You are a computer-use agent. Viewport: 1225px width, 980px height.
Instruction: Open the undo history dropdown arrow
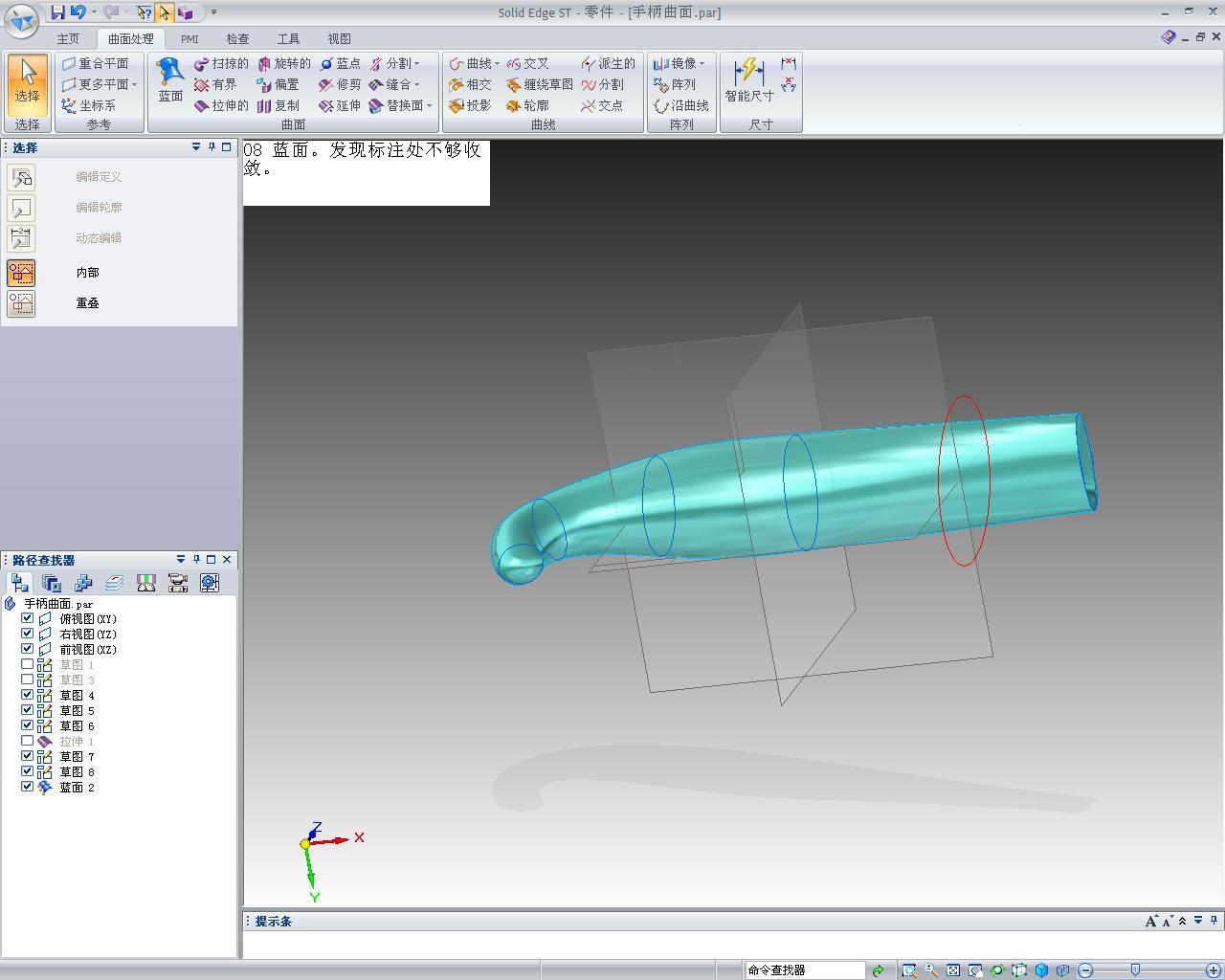(94, 12)
